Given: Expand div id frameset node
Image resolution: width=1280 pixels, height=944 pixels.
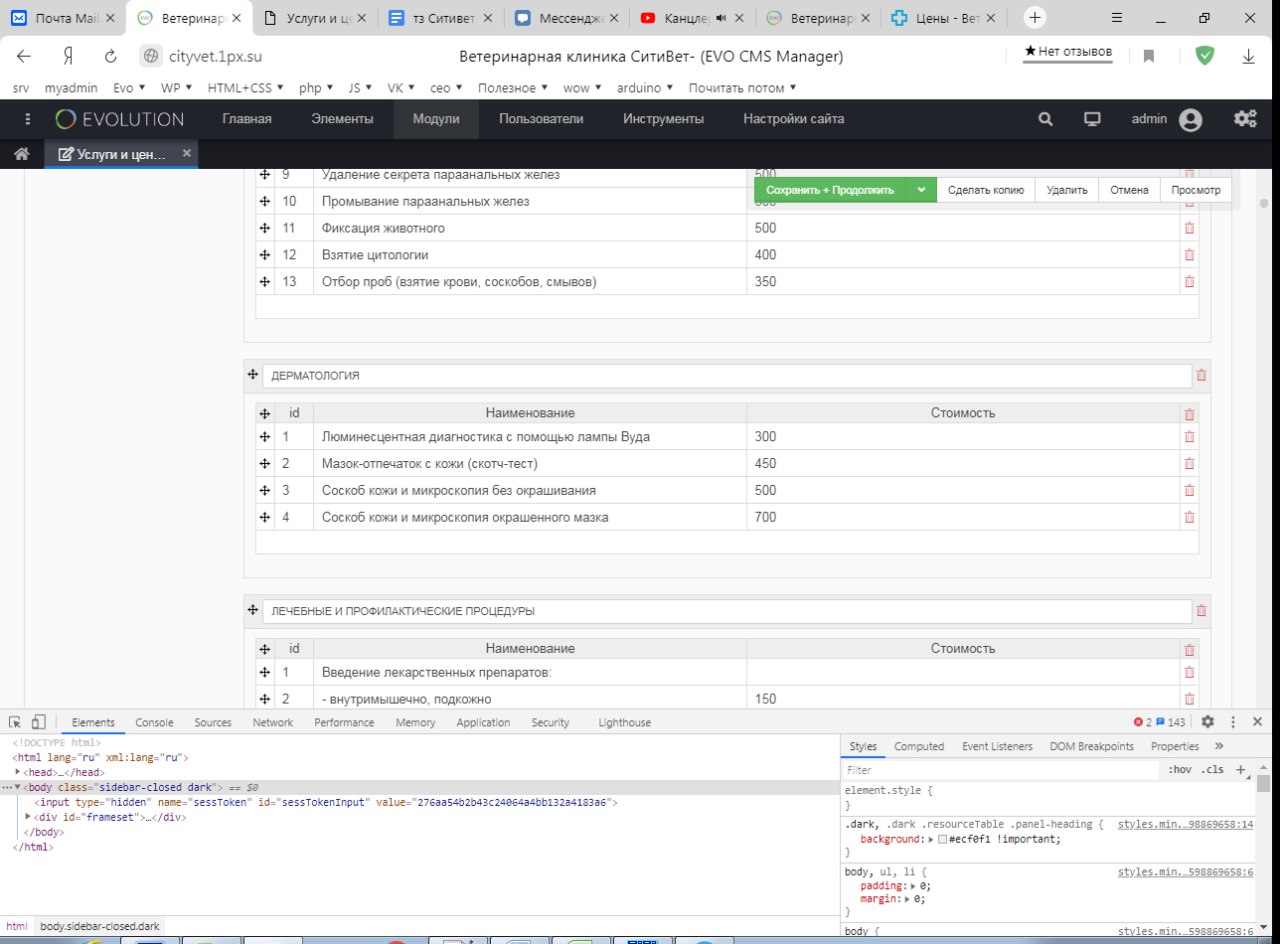Looking at the screenshot, I should [28, 817].
